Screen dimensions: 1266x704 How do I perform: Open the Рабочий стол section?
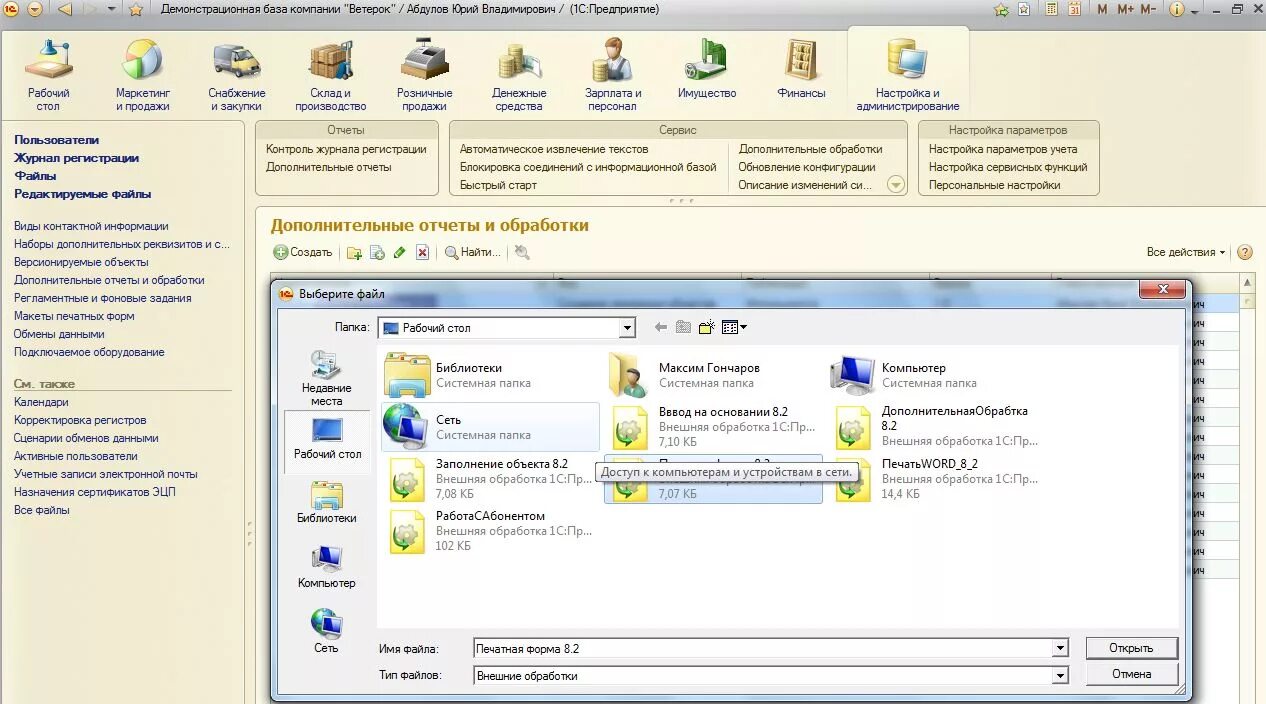pos(48,76)
